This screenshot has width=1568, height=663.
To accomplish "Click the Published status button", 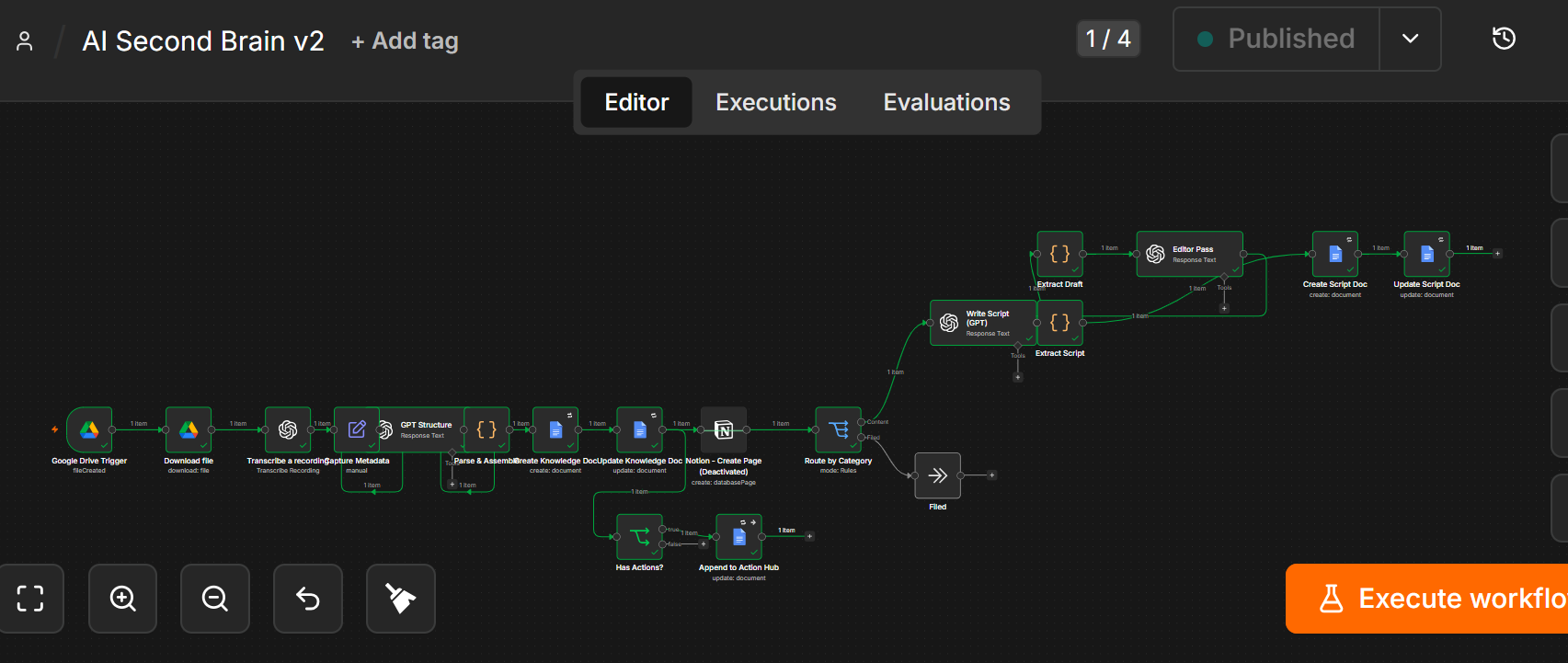I will [1276, 39].
